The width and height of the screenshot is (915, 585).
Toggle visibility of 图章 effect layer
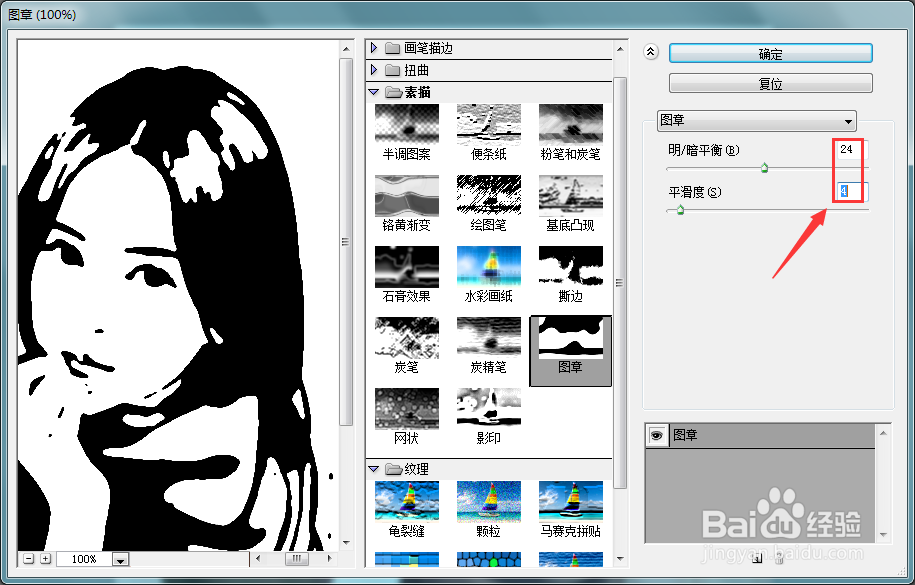point(657,436)
